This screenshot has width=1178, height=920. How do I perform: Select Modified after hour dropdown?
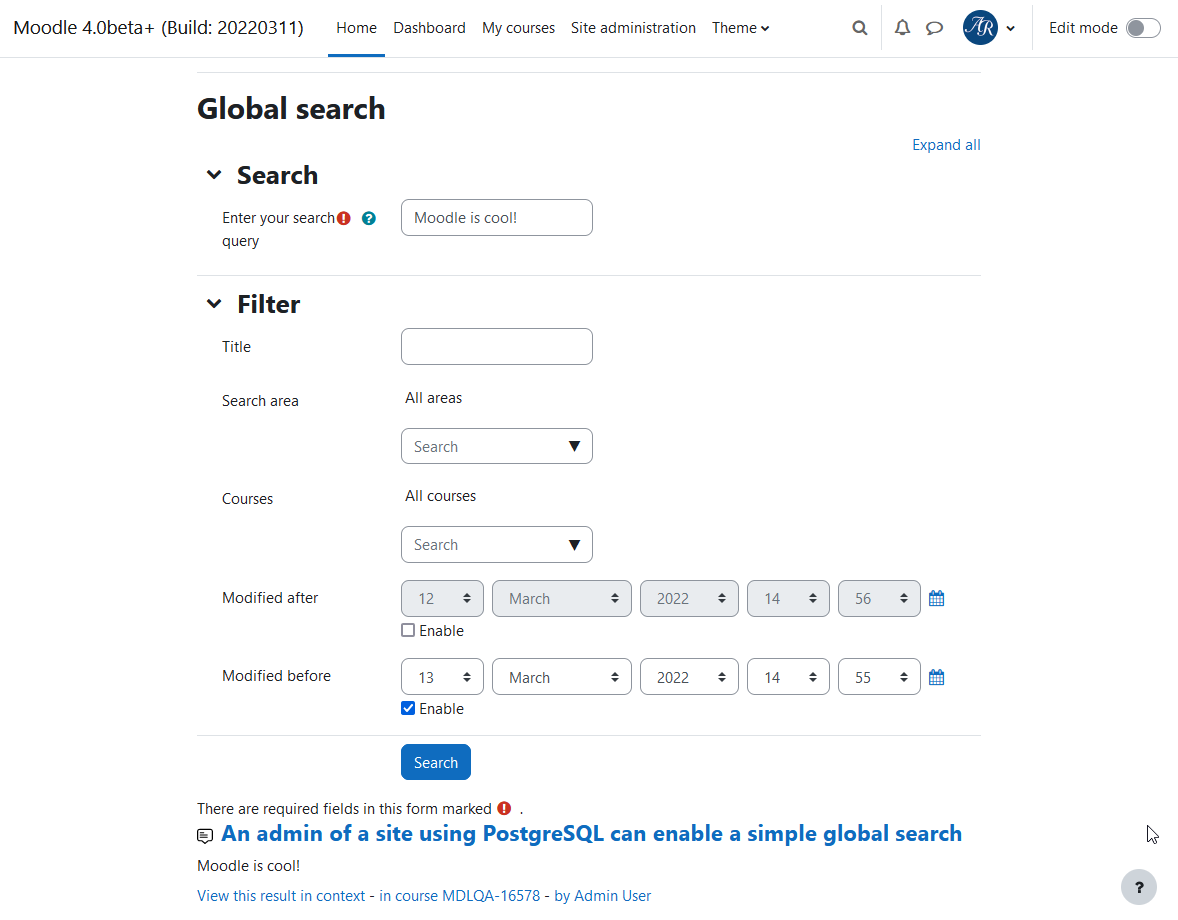tap(788, 599)
